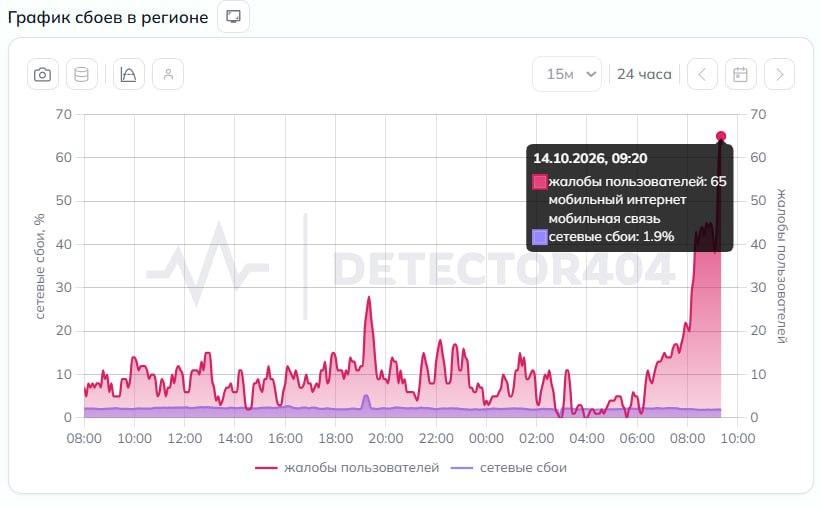Click left axis title сетевые сбои, %
This screenshot has width=822, height=509.
tap(40, 266)
